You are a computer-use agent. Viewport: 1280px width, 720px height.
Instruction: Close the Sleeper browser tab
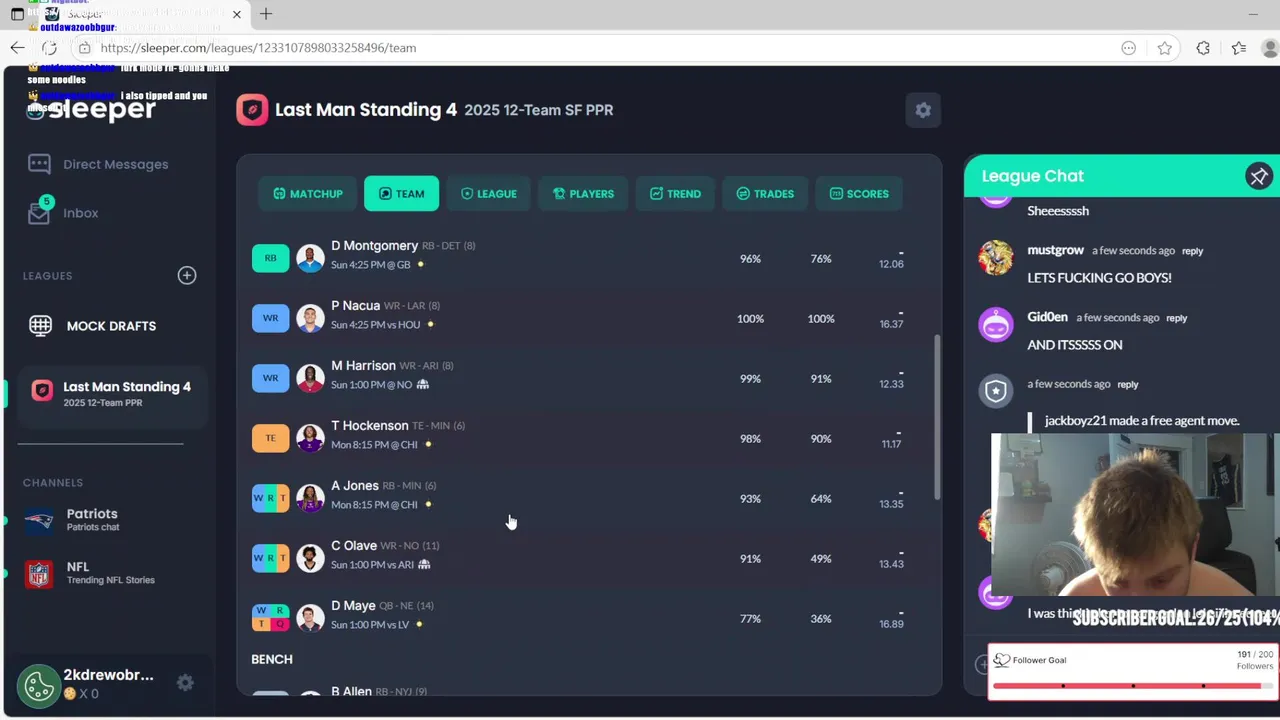[237, 14]
